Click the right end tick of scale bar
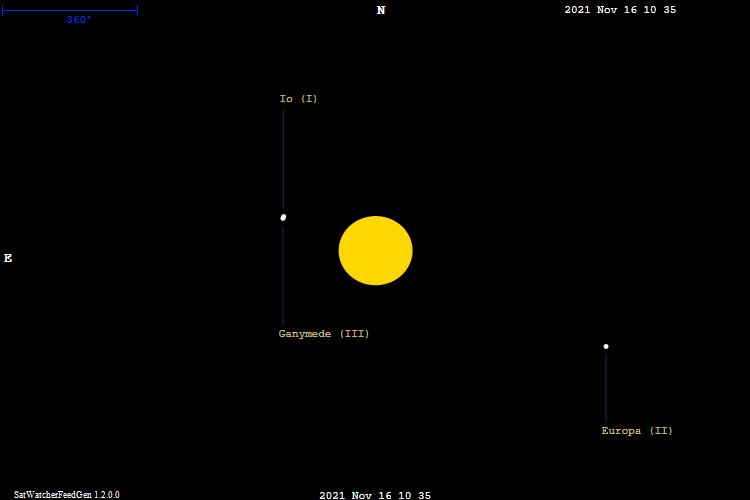This screenshot has height=500, width=750. coord(137,10)
